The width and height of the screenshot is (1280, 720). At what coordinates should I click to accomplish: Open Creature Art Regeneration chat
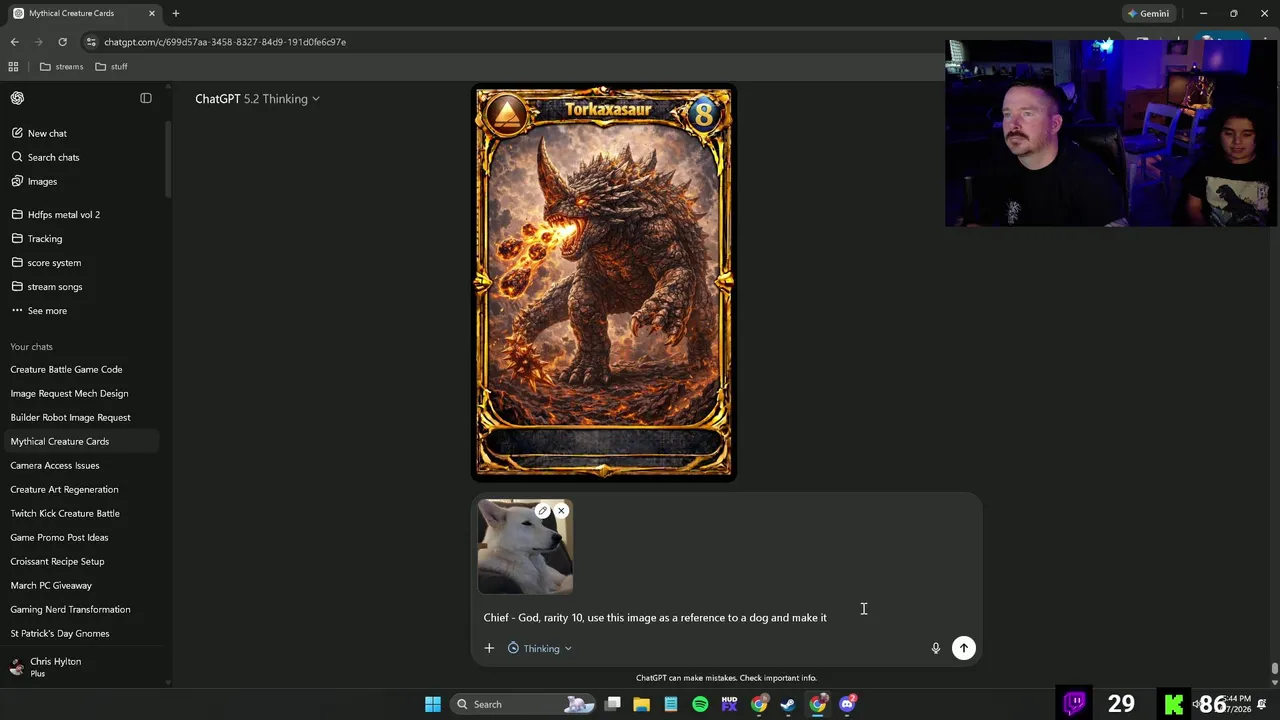(x=64, y=489)
